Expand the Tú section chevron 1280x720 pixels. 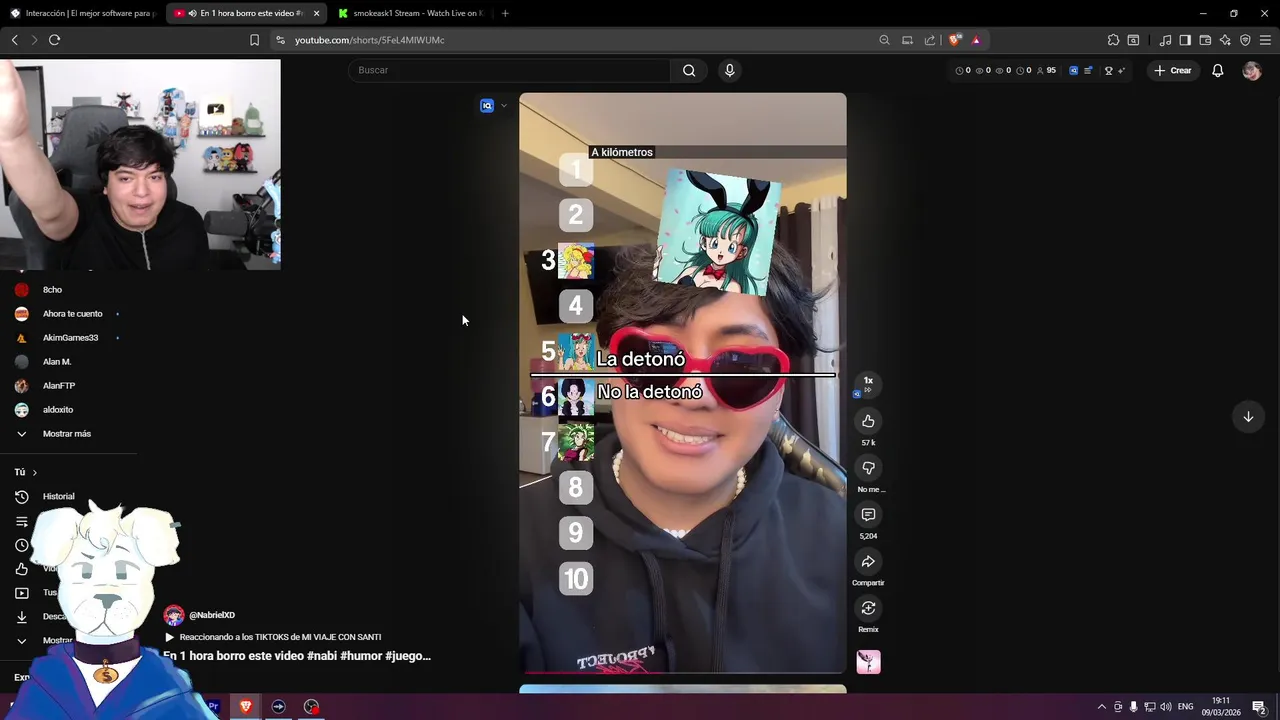click(x=34, y=473)
